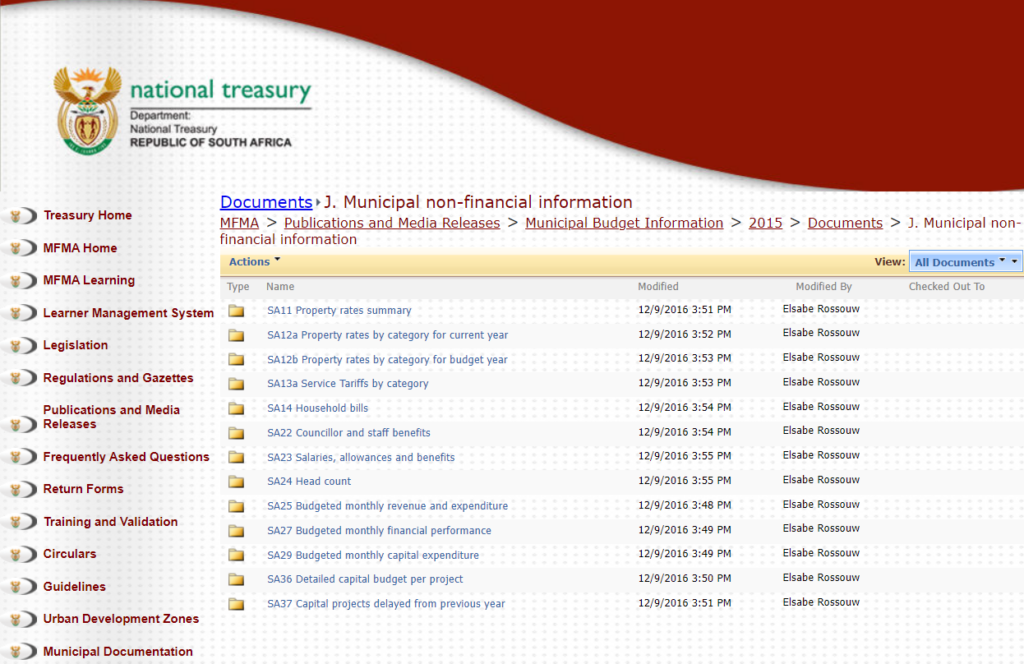Image resolution: width=1024 pixels, height=664 pixels.
Task: Click the large Documents title link
Action: coord(266,202)
